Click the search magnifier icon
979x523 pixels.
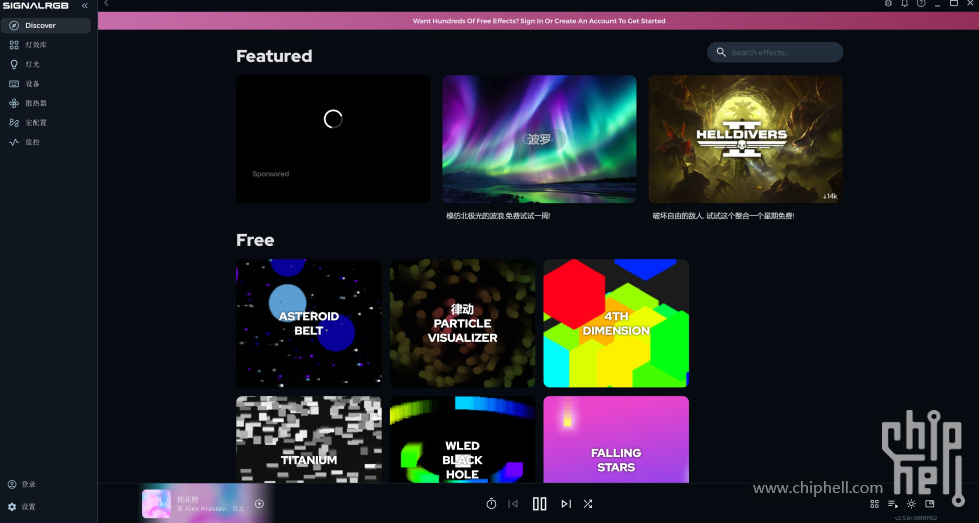click(x=721, y=52)
